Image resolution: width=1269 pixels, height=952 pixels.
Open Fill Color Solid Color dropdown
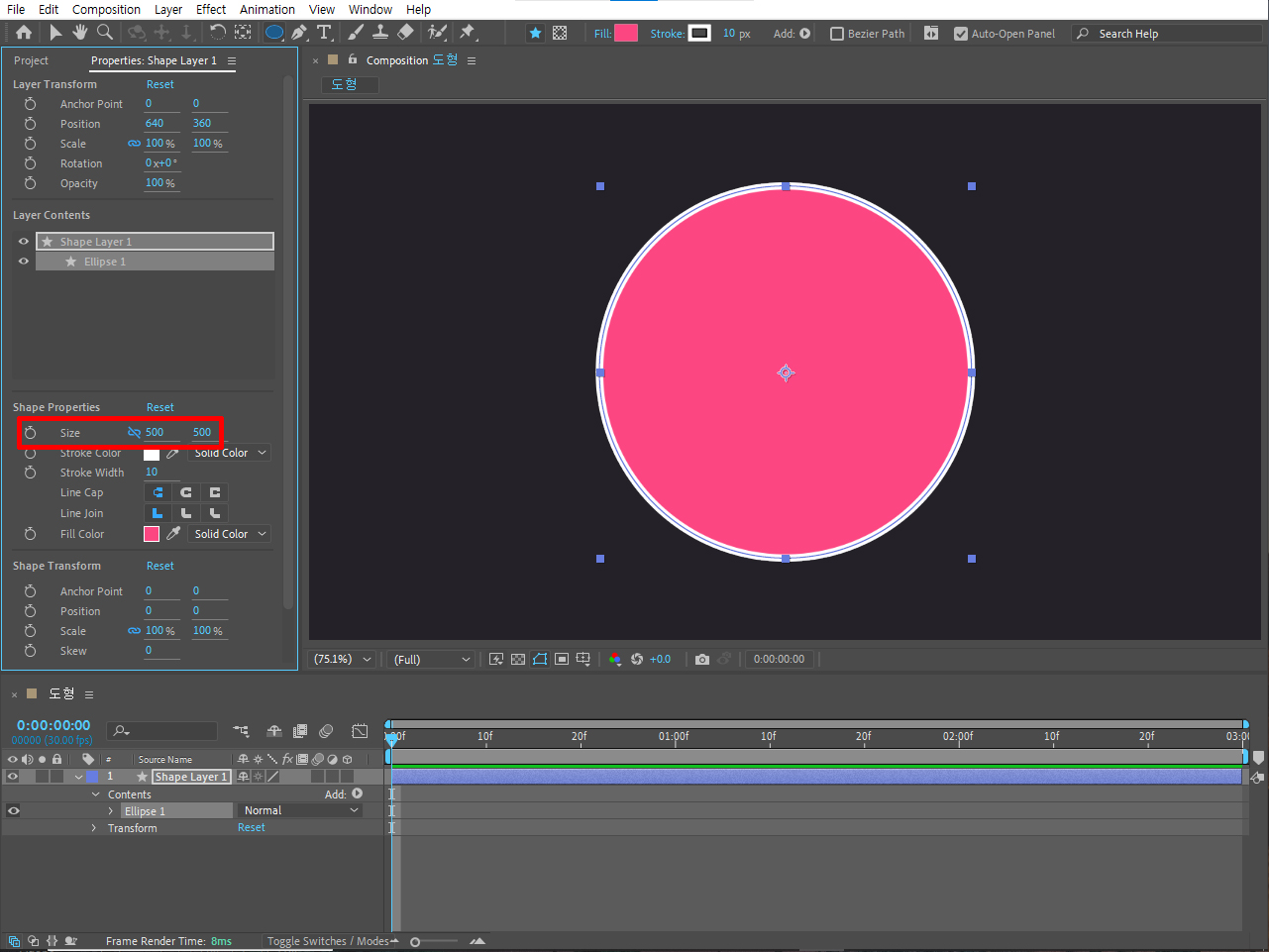point(230,534)
